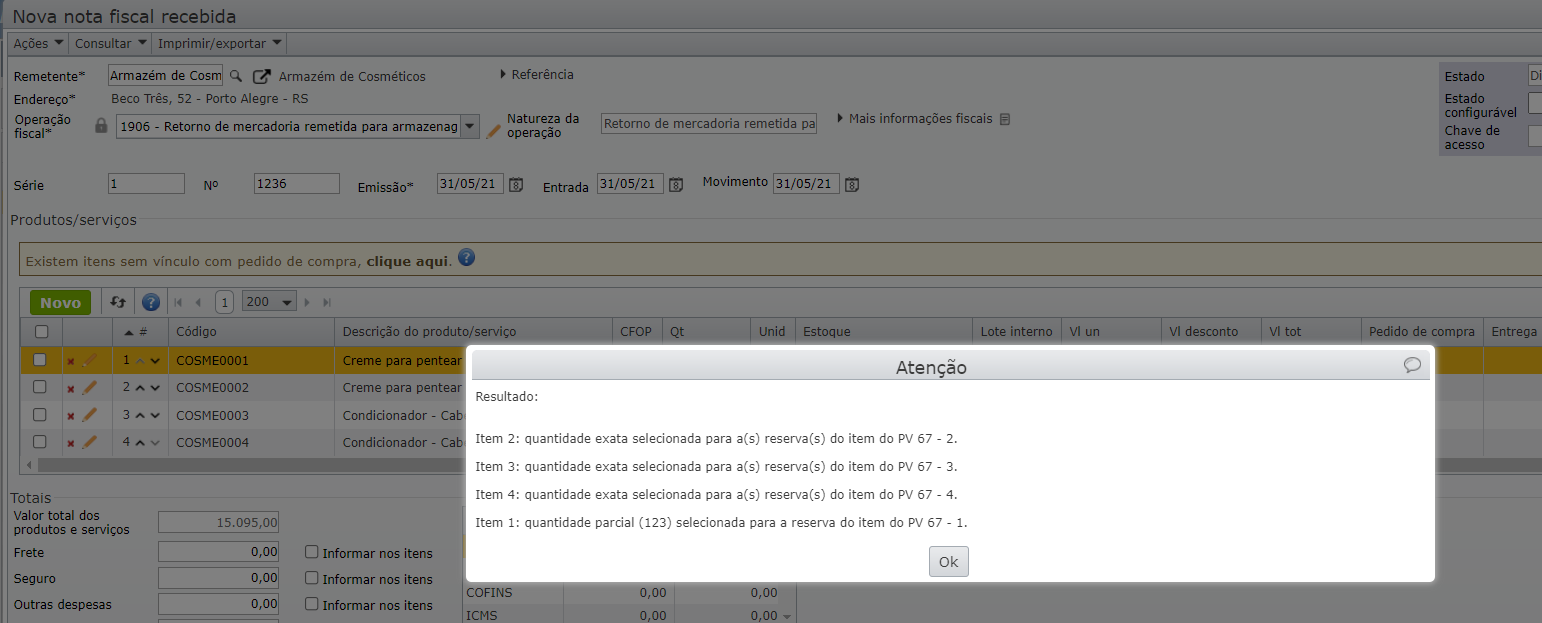Click the Frete value field
This screenshot has height=623, width=1542.
click(219, 552)
